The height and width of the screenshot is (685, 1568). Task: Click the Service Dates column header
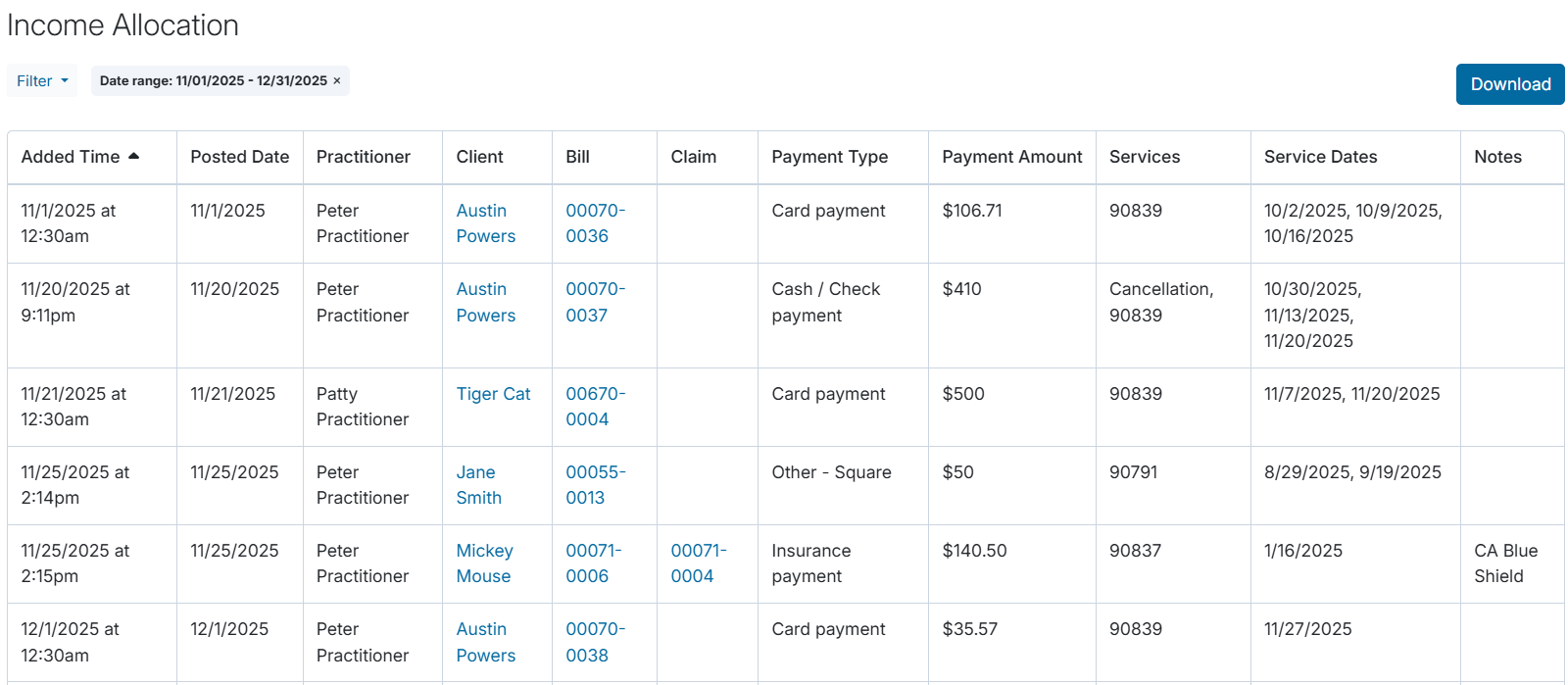tap(1320, 157)
